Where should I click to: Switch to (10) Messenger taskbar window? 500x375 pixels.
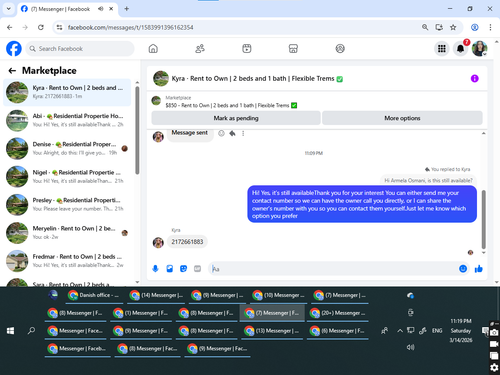tap(279, 295)
